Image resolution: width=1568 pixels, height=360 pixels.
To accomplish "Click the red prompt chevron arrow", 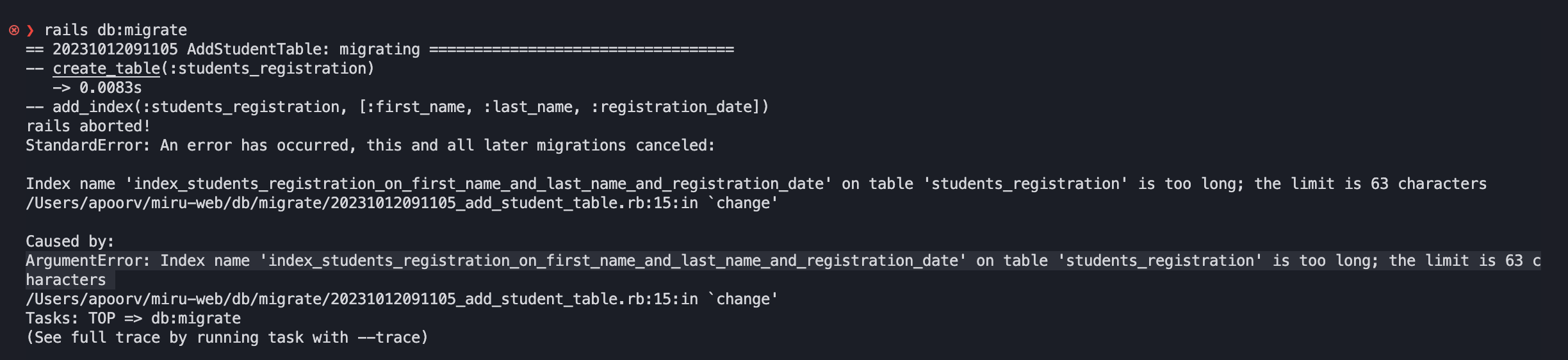I will coord(30,30).
